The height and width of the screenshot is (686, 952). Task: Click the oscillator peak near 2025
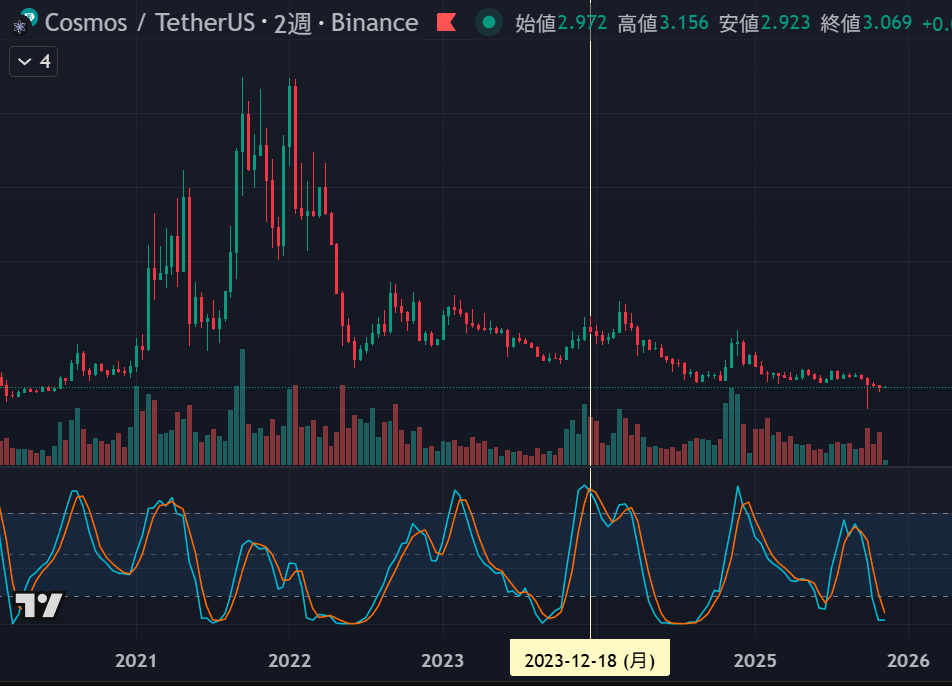[739, 488]
